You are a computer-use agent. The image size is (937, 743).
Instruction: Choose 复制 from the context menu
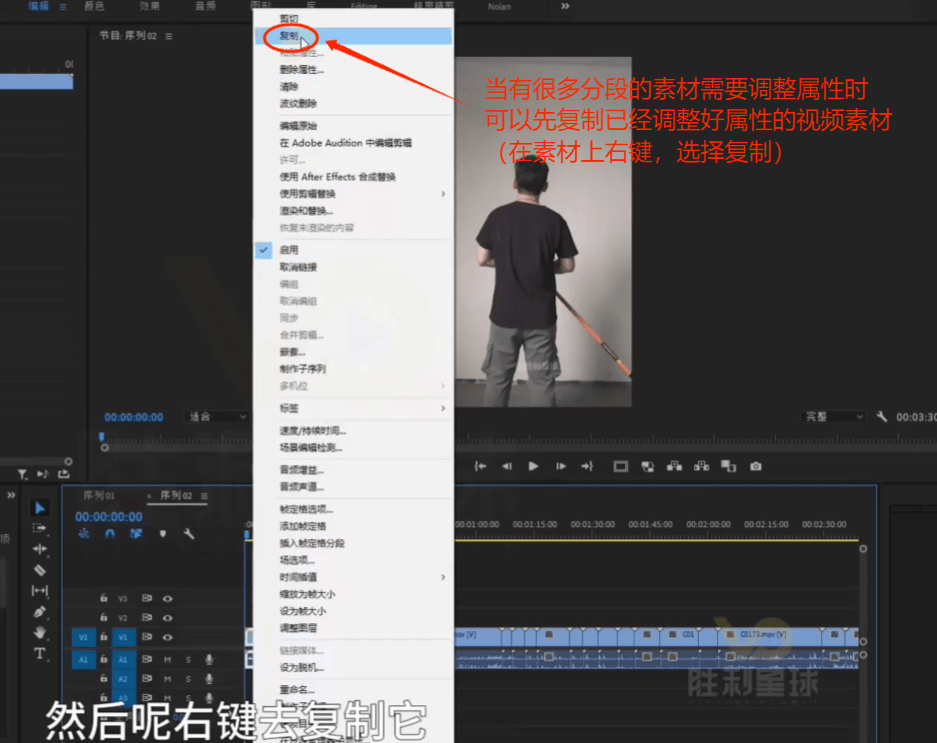289,35
